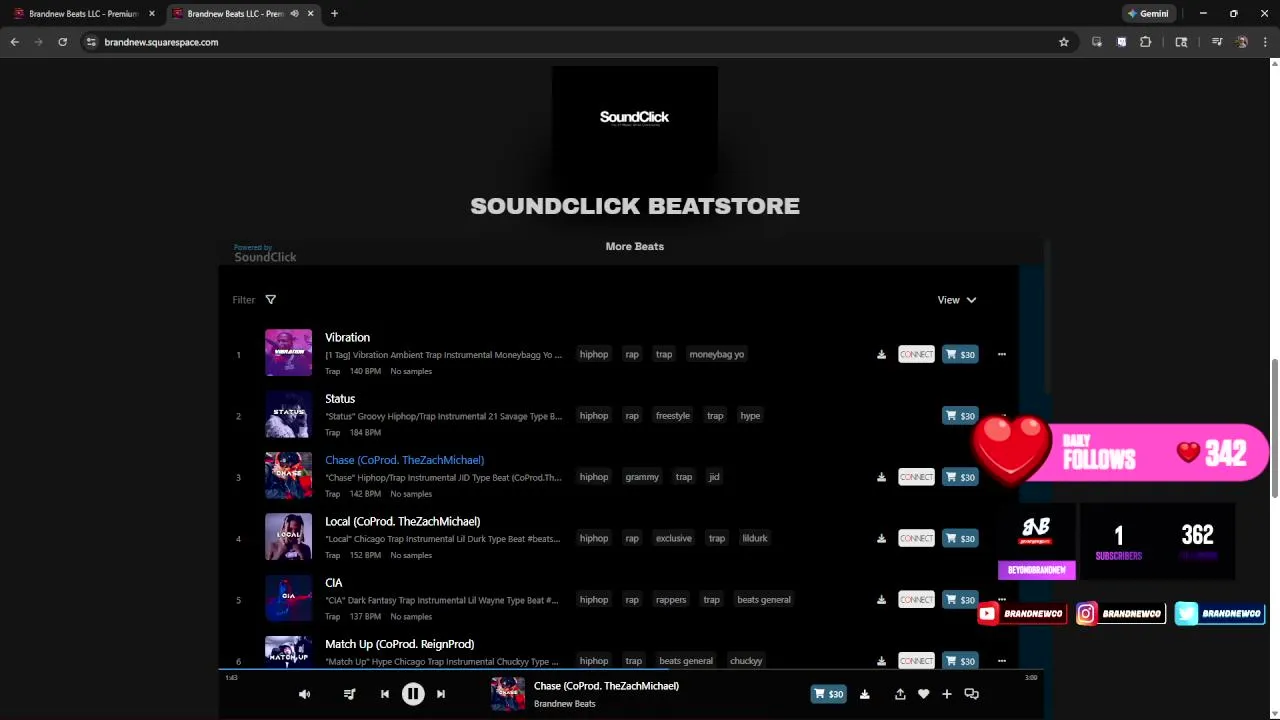
Task: Pause the playing Chase track
Action: 413,694
